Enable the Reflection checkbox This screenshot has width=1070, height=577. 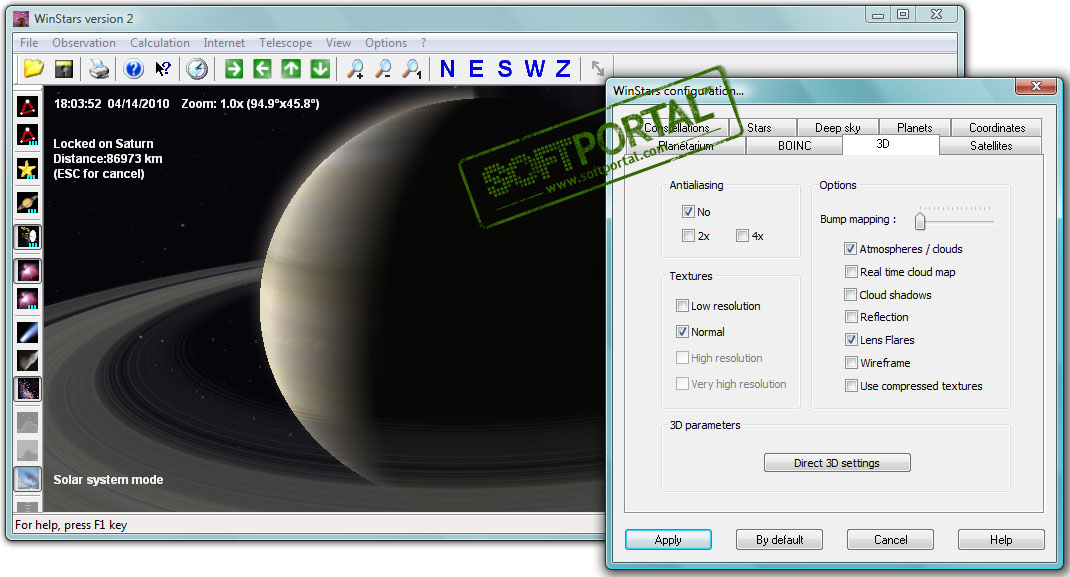coord(850,316)
